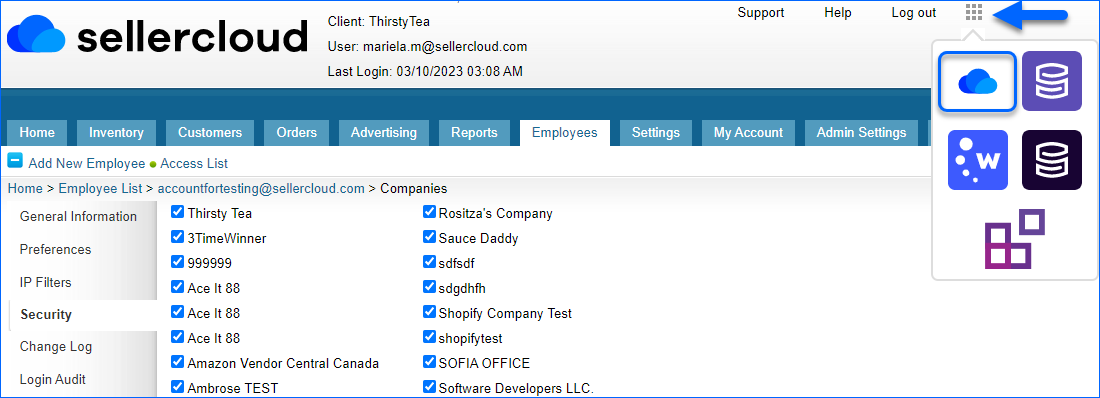The width and height of the screenshot is (1100, 398).
Task: Open the dark database stack app
Action: pyautogui.click(x=1052, y=160)
